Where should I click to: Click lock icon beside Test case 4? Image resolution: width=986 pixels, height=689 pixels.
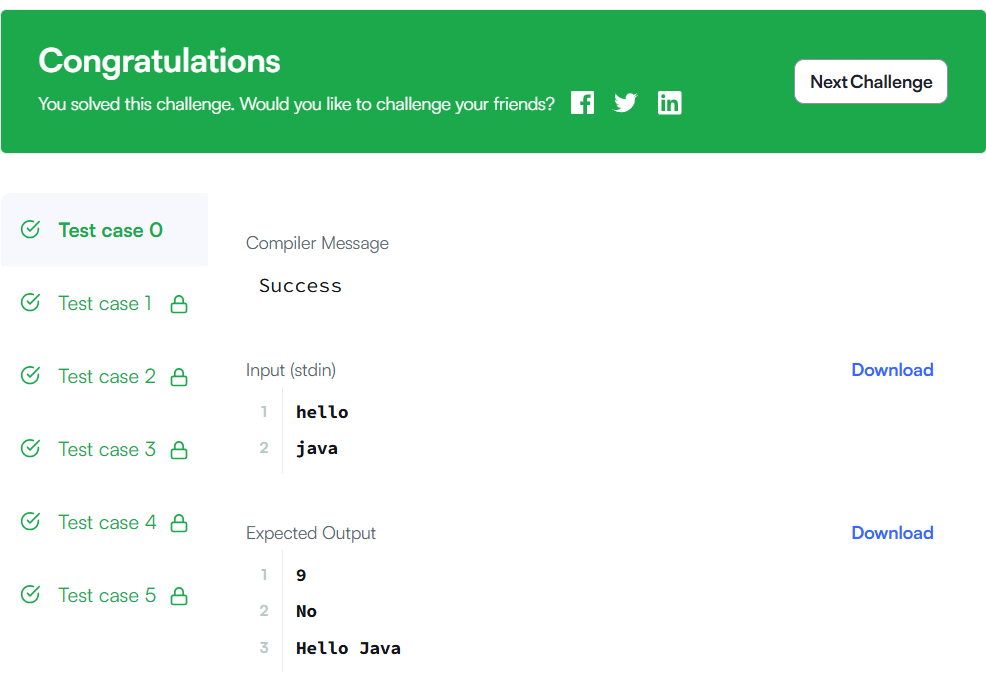coord(179,523)
